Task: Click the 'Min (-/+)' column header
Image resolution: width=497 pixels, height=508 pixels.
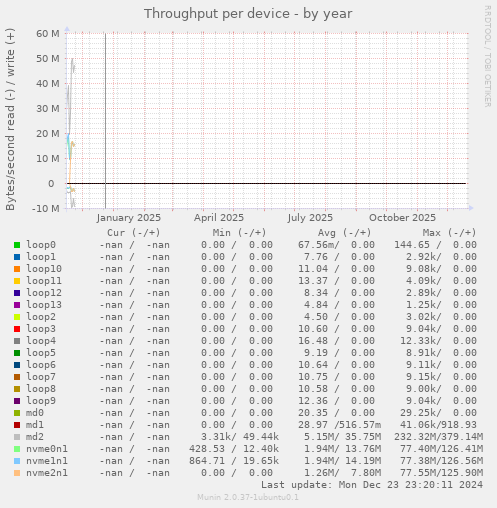Action: click(x=239, y=233)
